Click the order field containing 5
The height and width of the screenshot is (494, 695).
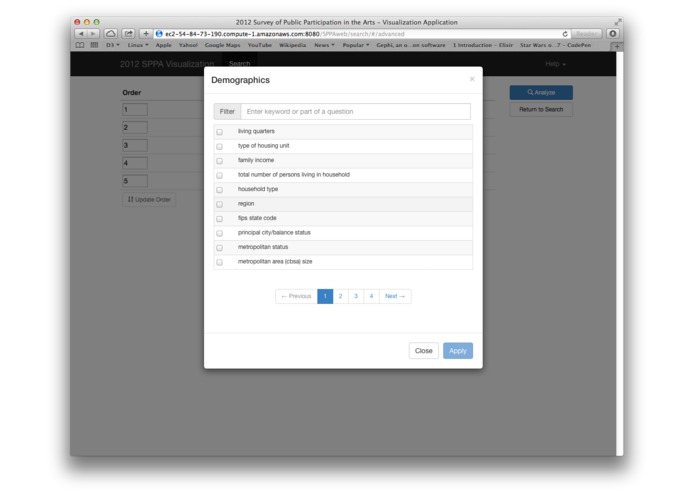click(x=135, y=181)
